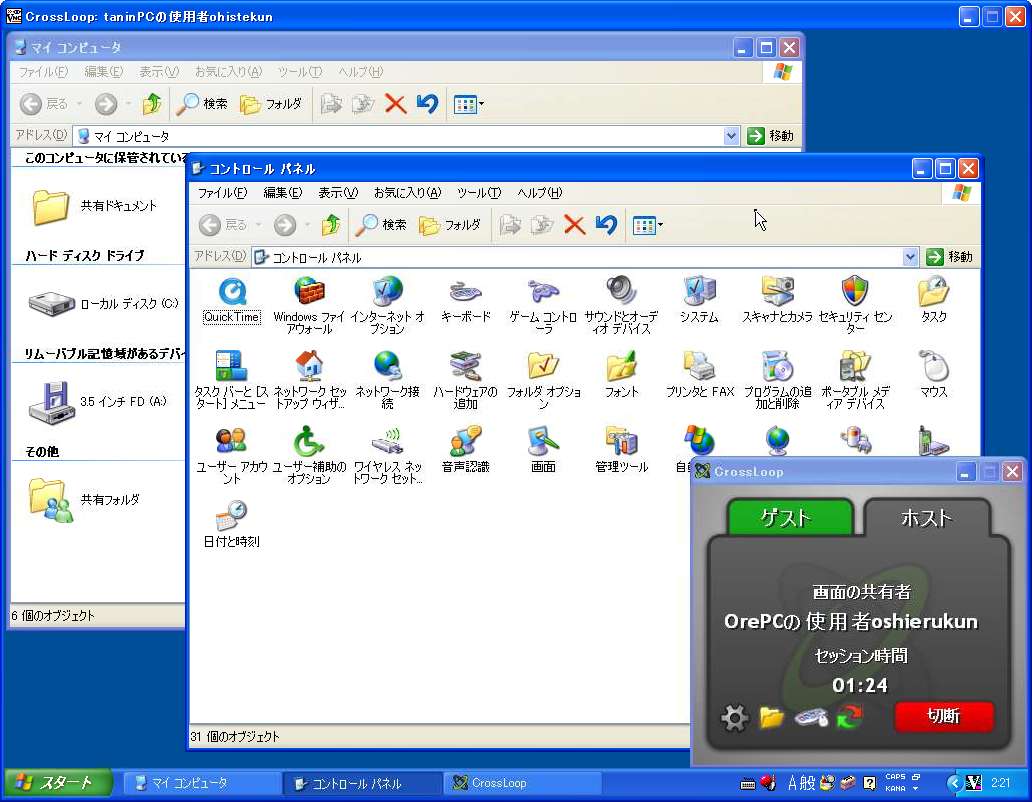Open the フォント folder icon
The image size is (1032, 802).
click(621, 366)
